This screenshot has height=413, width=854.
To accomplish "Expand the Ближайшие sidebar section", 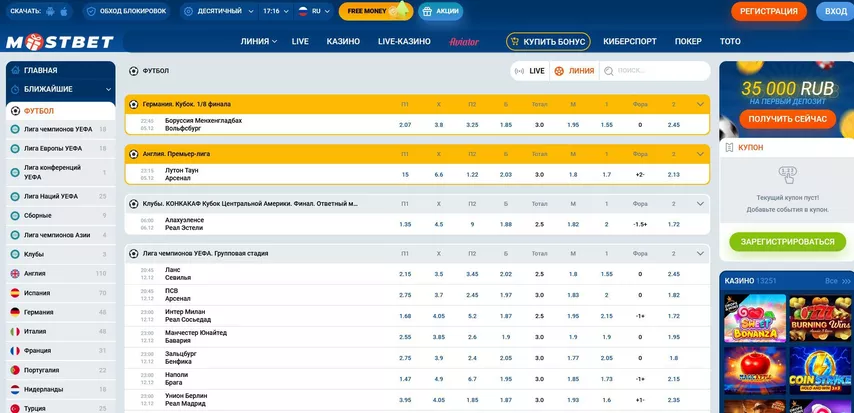I will click(109, 89).
